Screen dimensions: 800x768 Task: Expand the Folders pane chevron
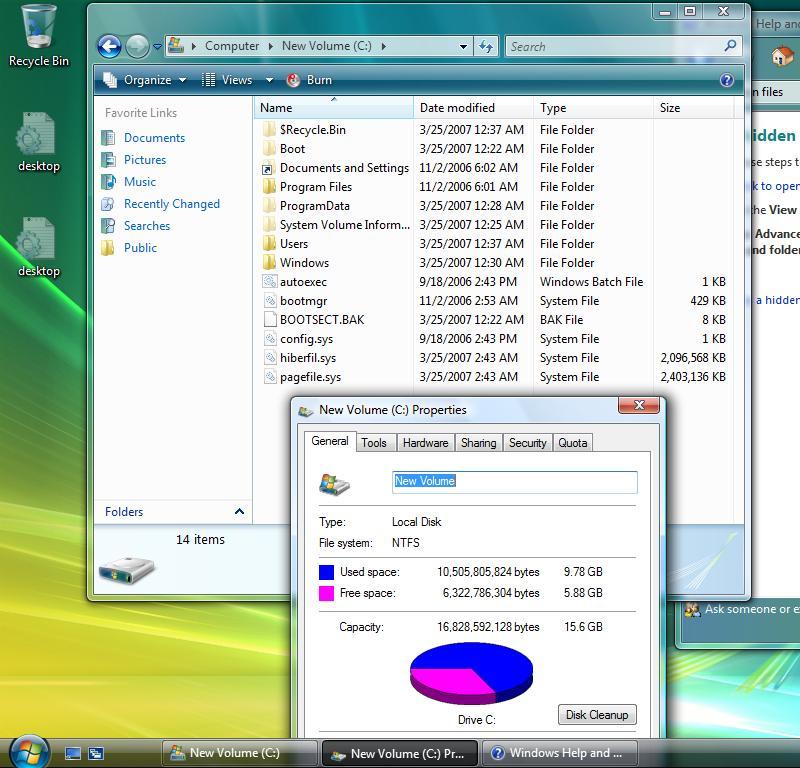239,511
